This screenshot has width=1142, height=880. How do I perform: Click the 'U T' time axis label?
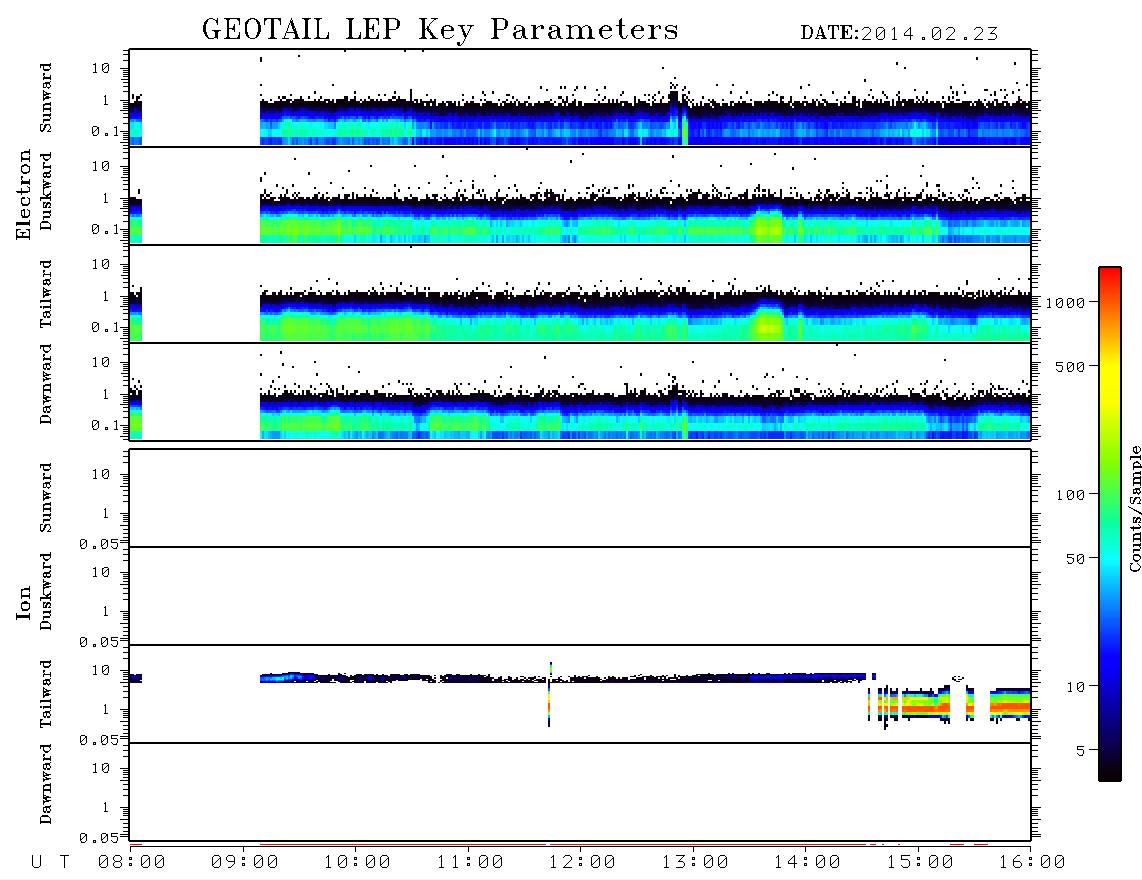(50, 863)
